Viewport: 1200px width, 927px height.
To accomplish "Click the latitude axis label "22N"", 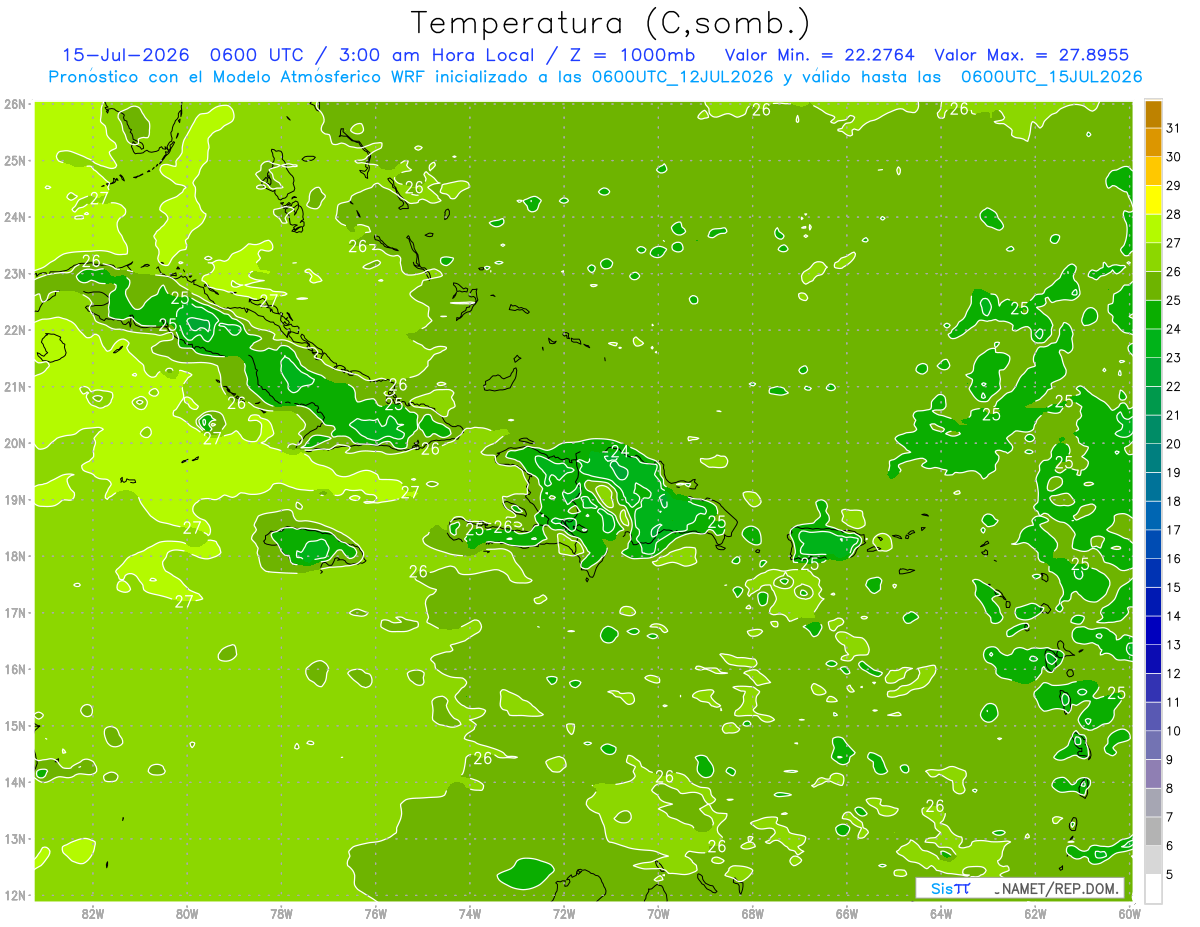I will point(15,330).
